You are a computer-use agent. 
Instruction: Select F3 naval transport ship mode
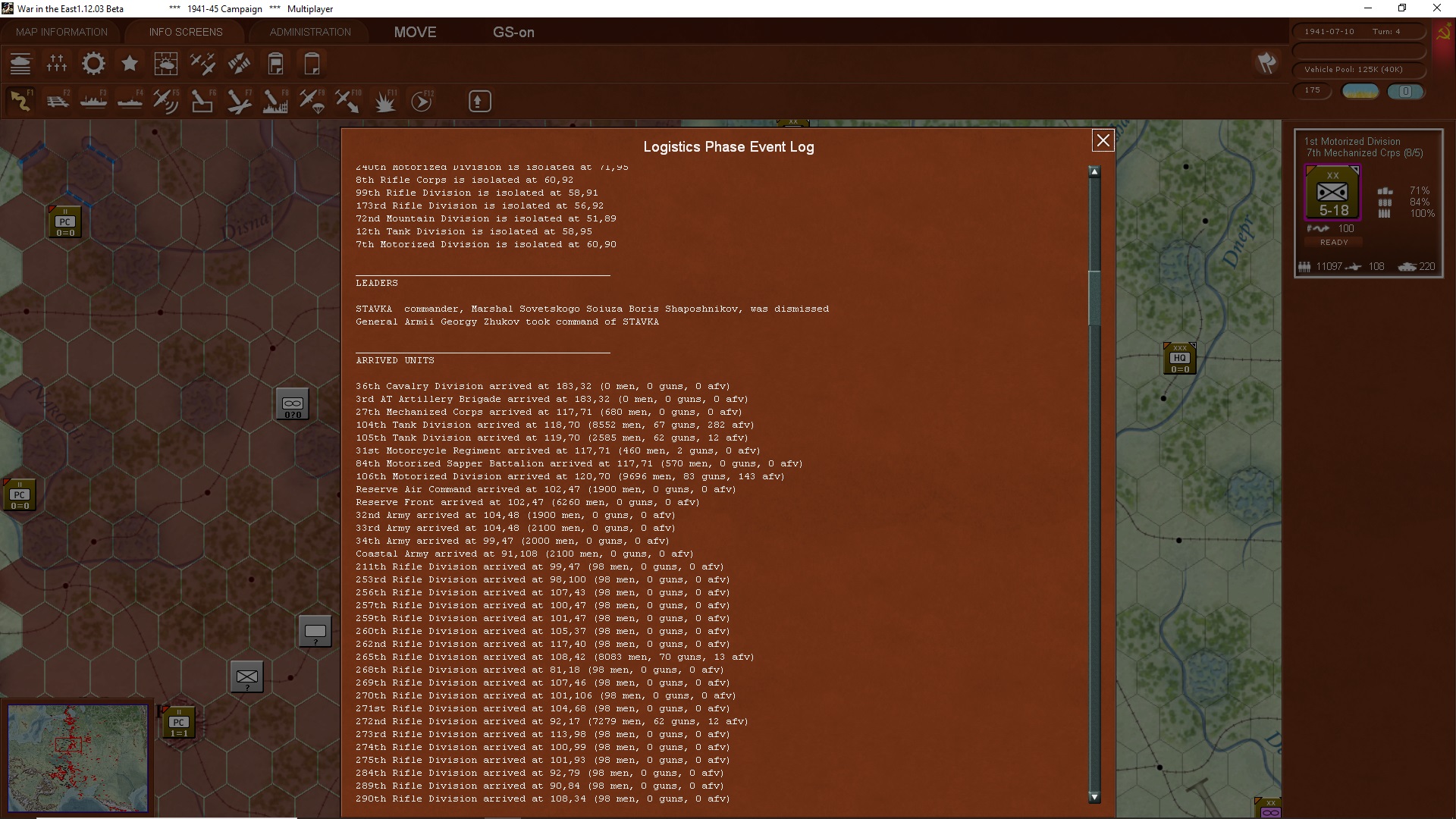(x=93, y=101)
